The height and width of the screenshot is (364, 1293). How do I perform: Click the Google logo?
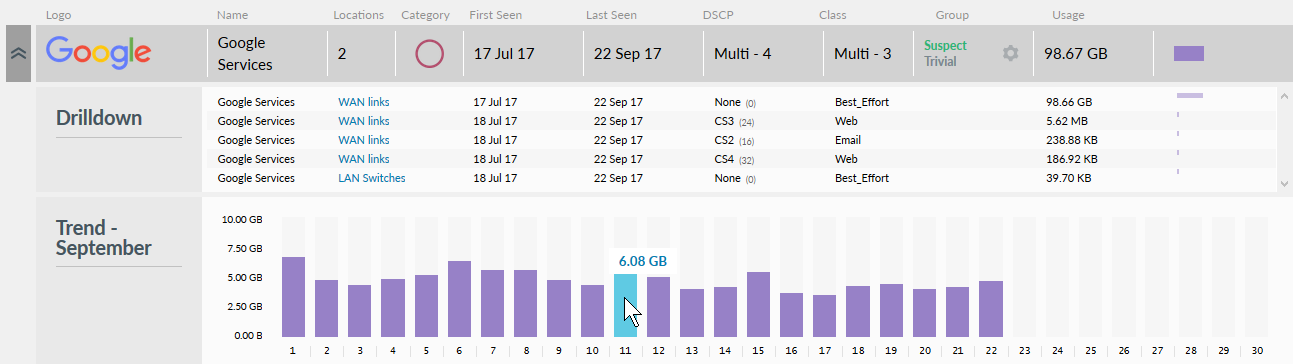pos(98,53)
